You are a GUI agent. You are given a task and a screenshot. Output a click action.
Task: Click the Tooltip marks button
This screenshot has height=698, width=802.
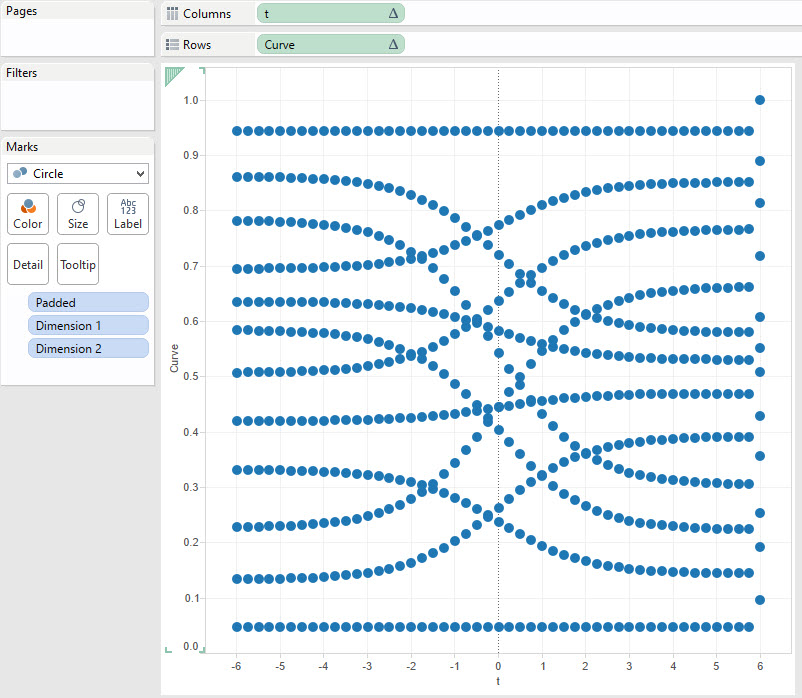click(x=78, y=264)
